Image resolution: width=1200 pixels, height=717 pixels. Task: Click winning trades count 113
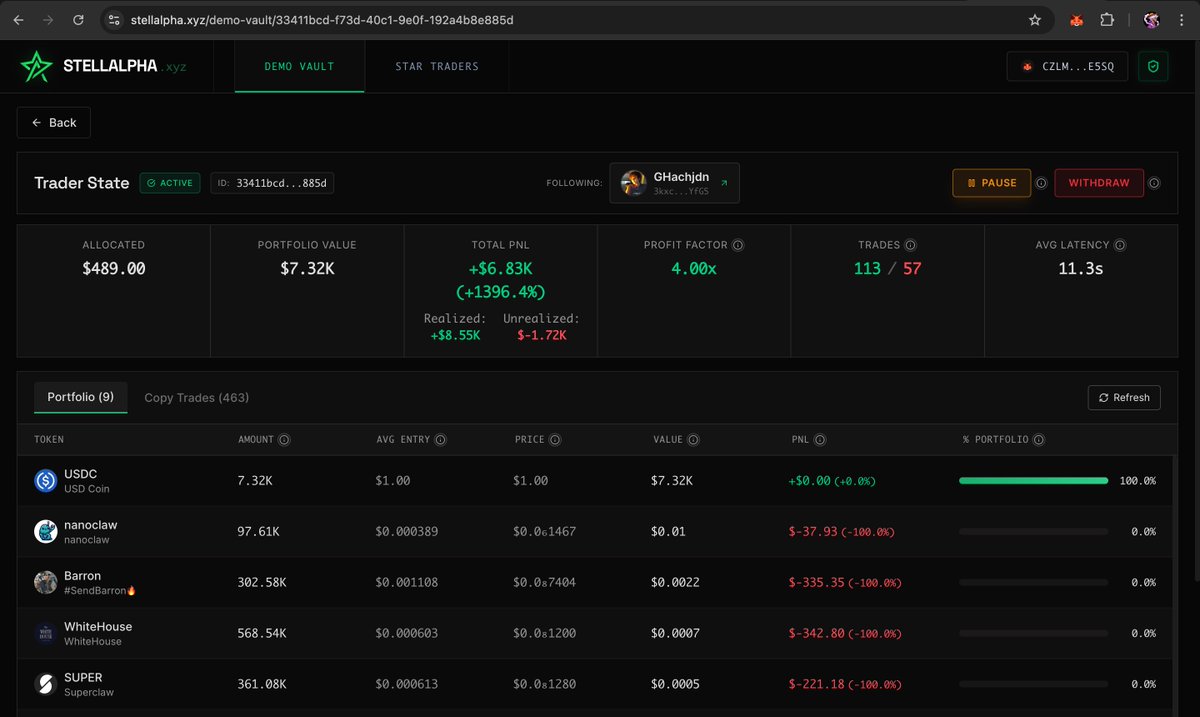[x=867, y=268]
